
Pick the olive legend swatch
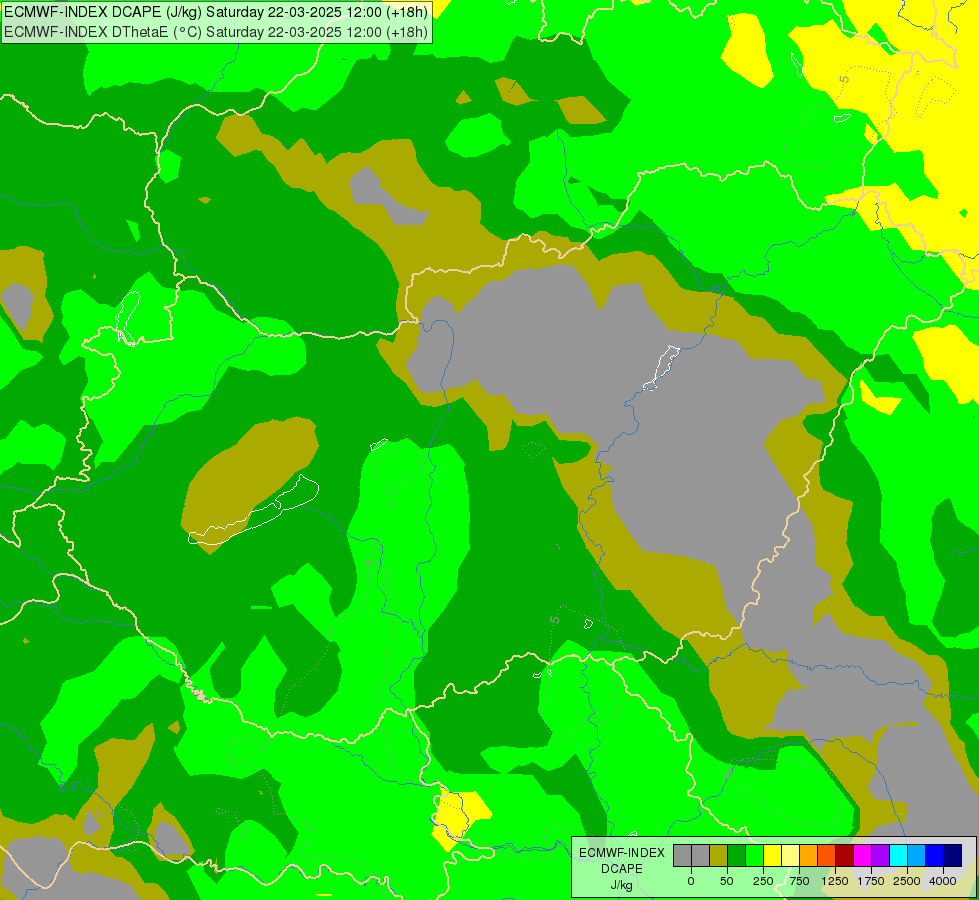click(x=718, y=855)
